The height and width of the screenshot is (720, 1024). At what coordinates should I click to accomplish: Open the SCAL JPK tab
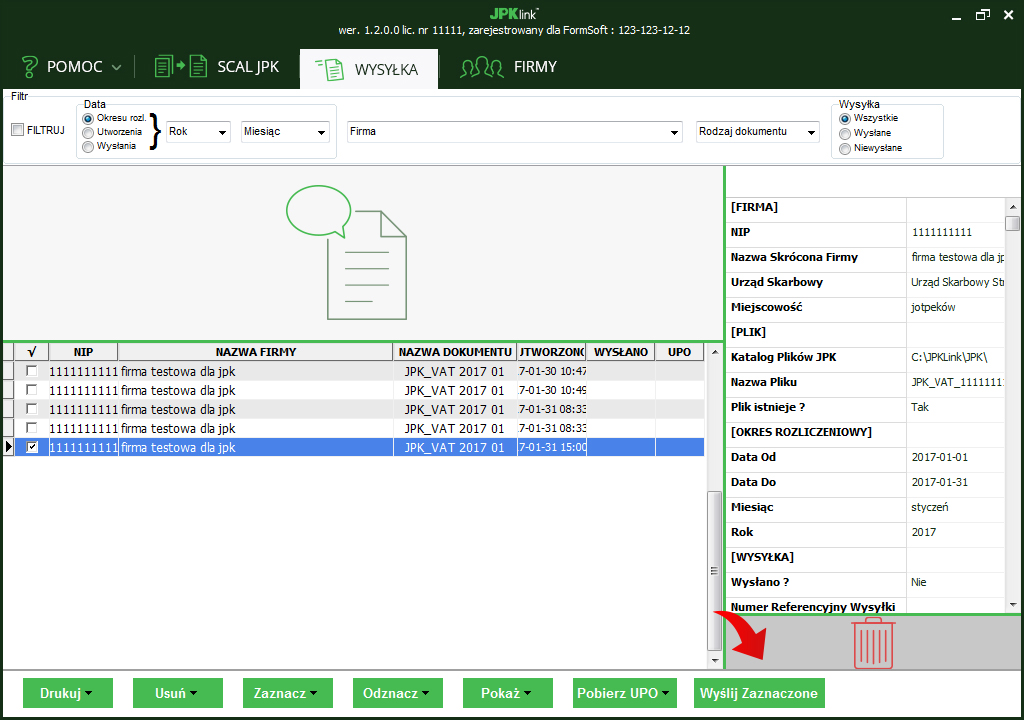point(247,67)
